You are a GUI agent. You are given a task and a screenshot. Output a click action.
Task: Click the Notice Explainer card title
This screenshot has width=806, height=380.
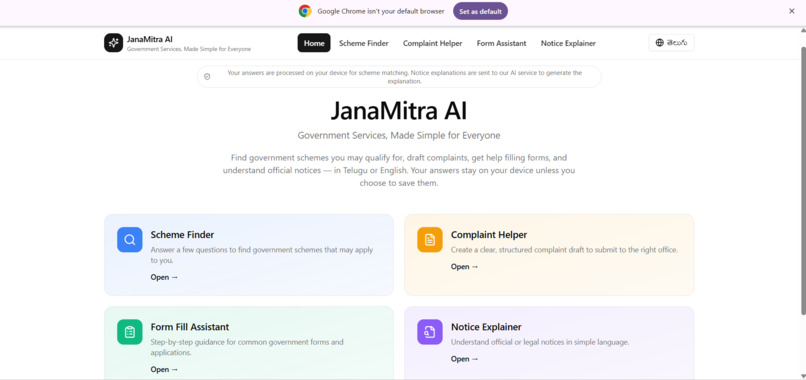(486, 327)
